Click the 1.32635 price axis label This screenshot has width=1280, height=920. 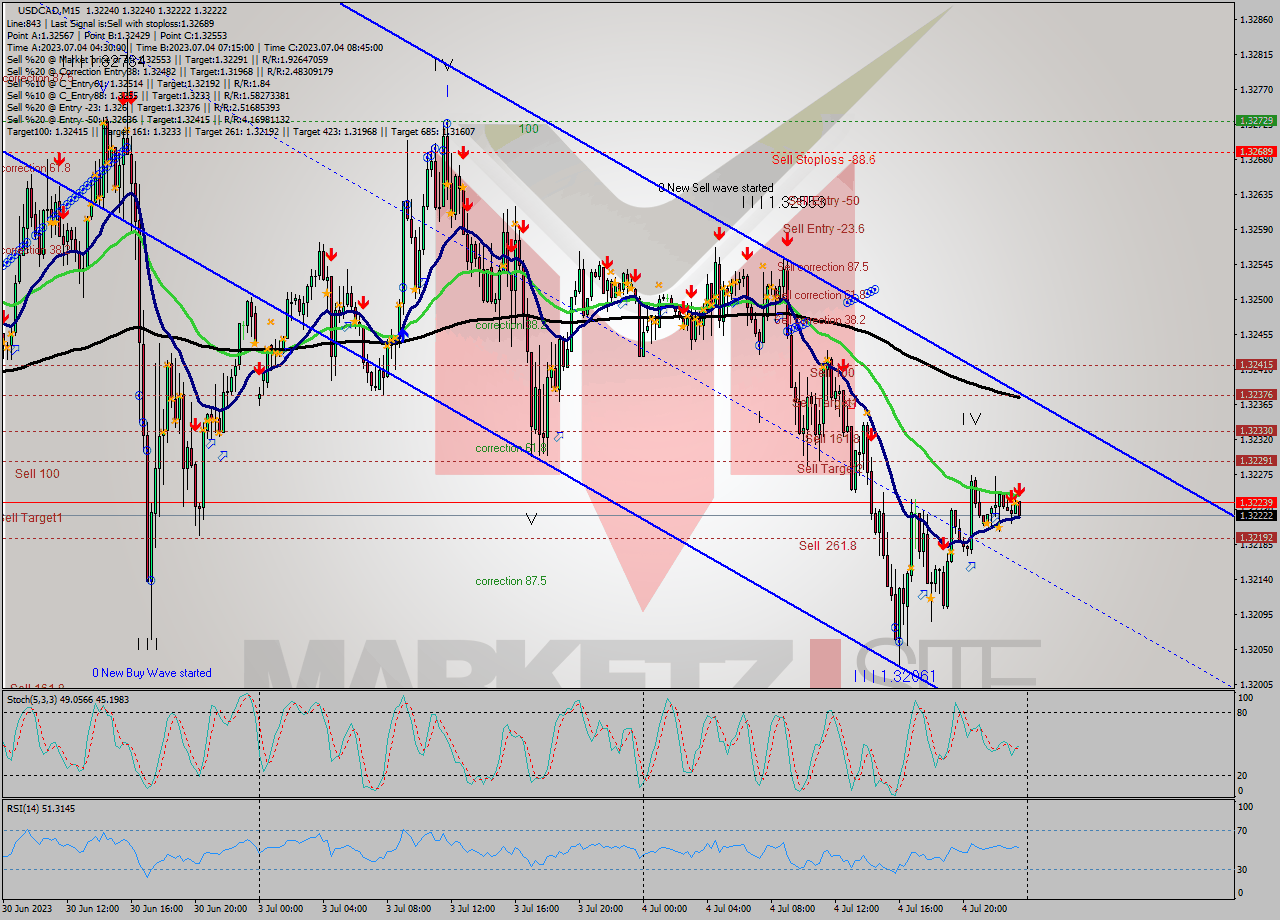click(x=1255, y=195)
